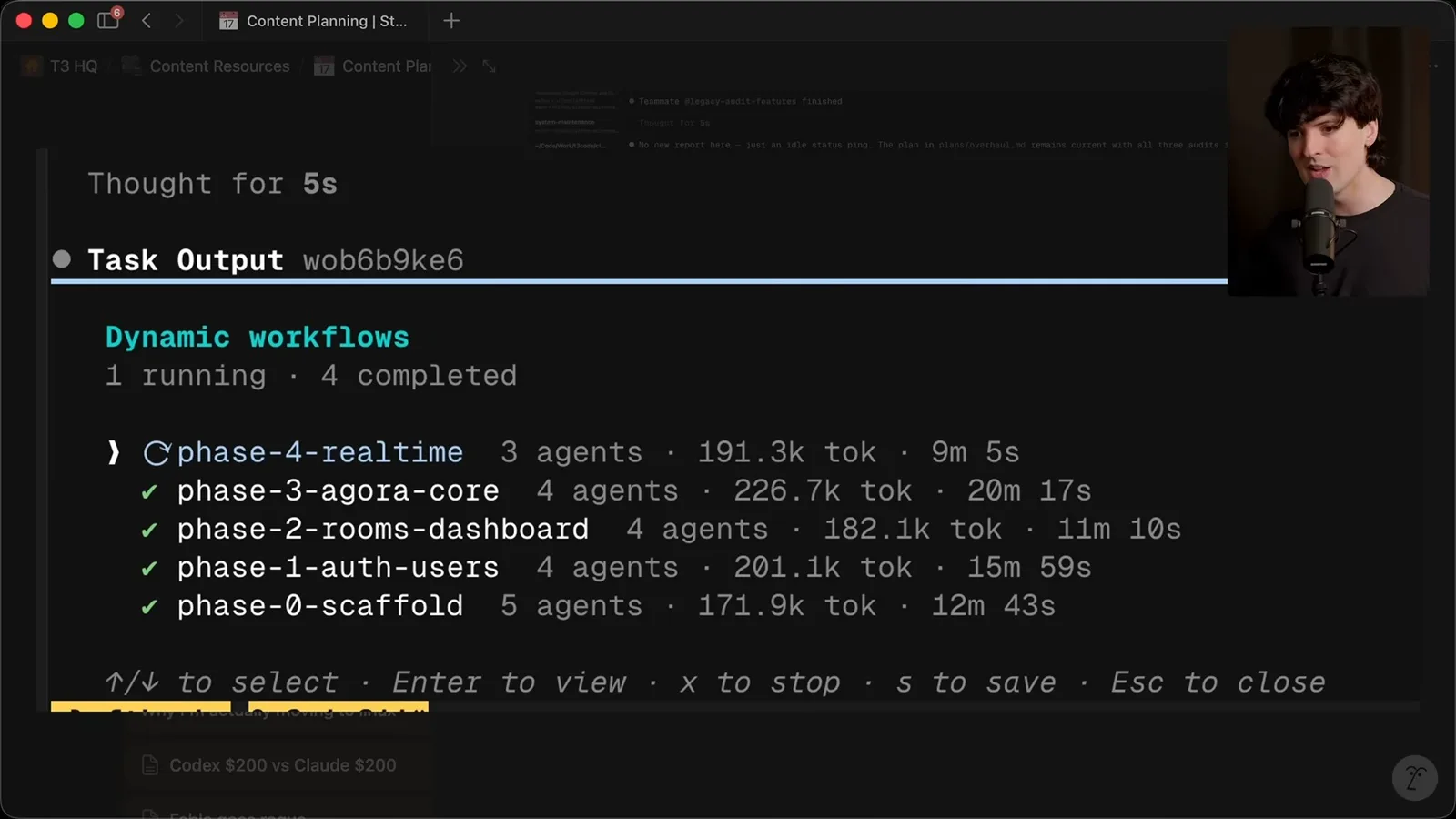Open T3 HQ breadcrumb
The width and height of the screenshot is (1456, 819).
[60, 66]
